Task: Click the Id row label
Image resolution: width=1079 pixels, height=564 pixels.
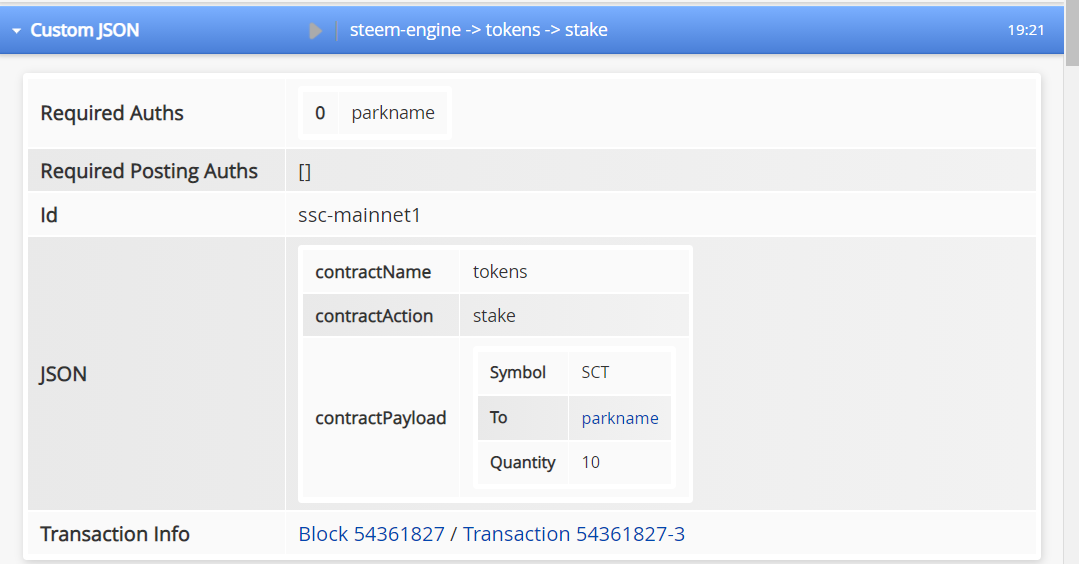Action: point(49,215)
